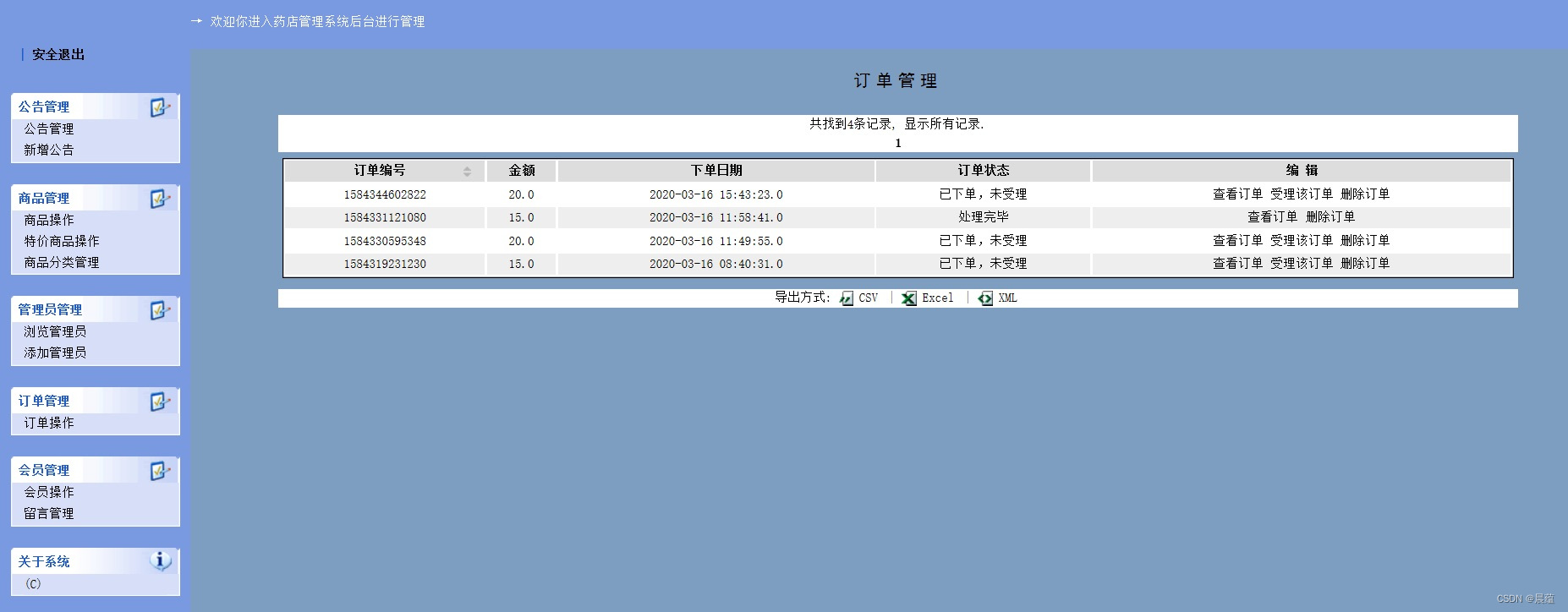The height and width of the screenshot is (612, 1568).
Task: Sort by 订单编号 using the sort arrows
Action: (467, 172)
